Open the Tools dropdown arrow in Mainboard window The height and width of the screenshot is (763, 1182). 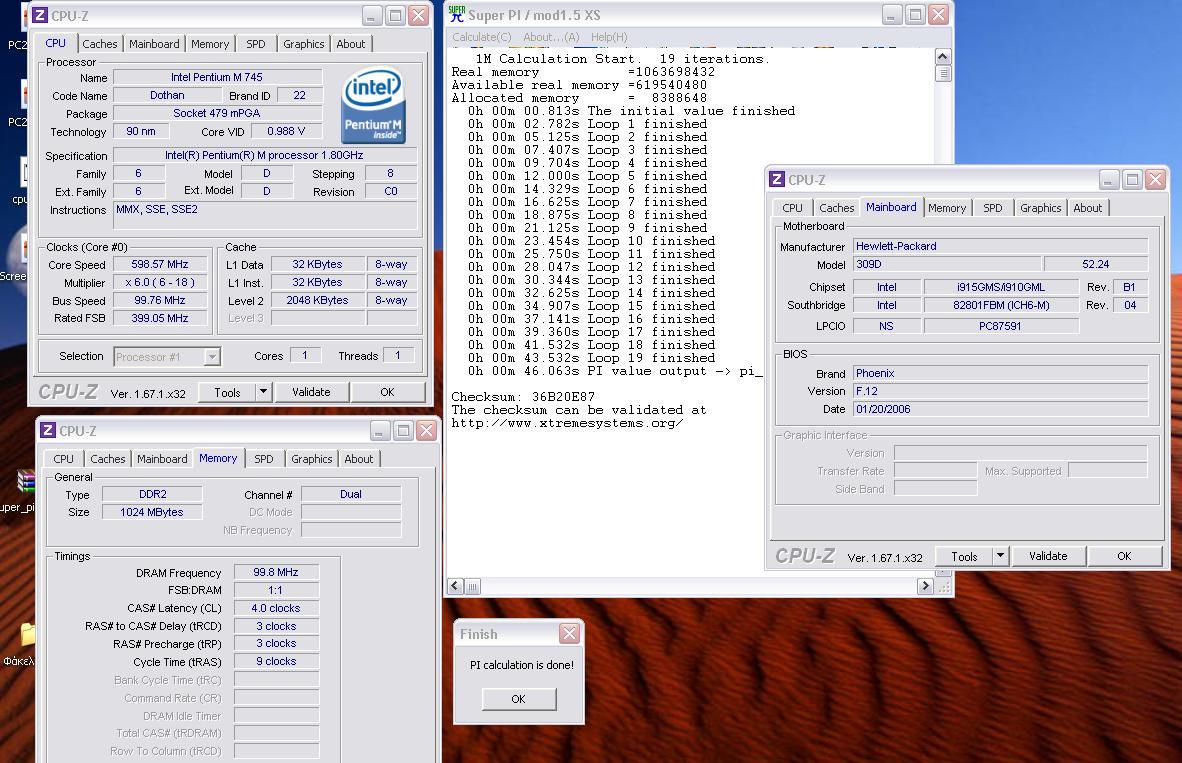[1000, 556]
